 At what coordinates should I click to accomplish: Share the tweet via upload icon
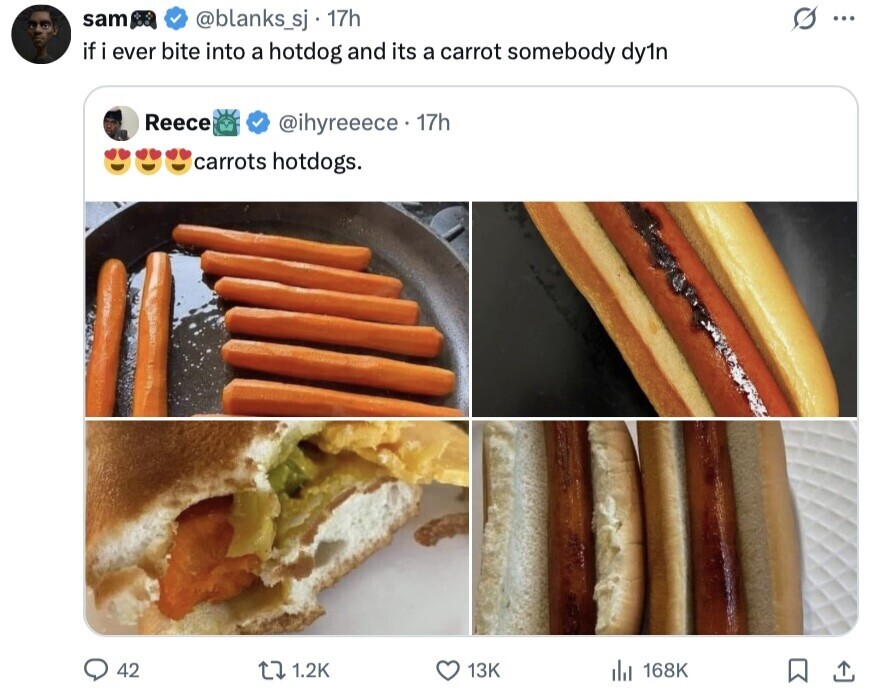tap(843, 670)
